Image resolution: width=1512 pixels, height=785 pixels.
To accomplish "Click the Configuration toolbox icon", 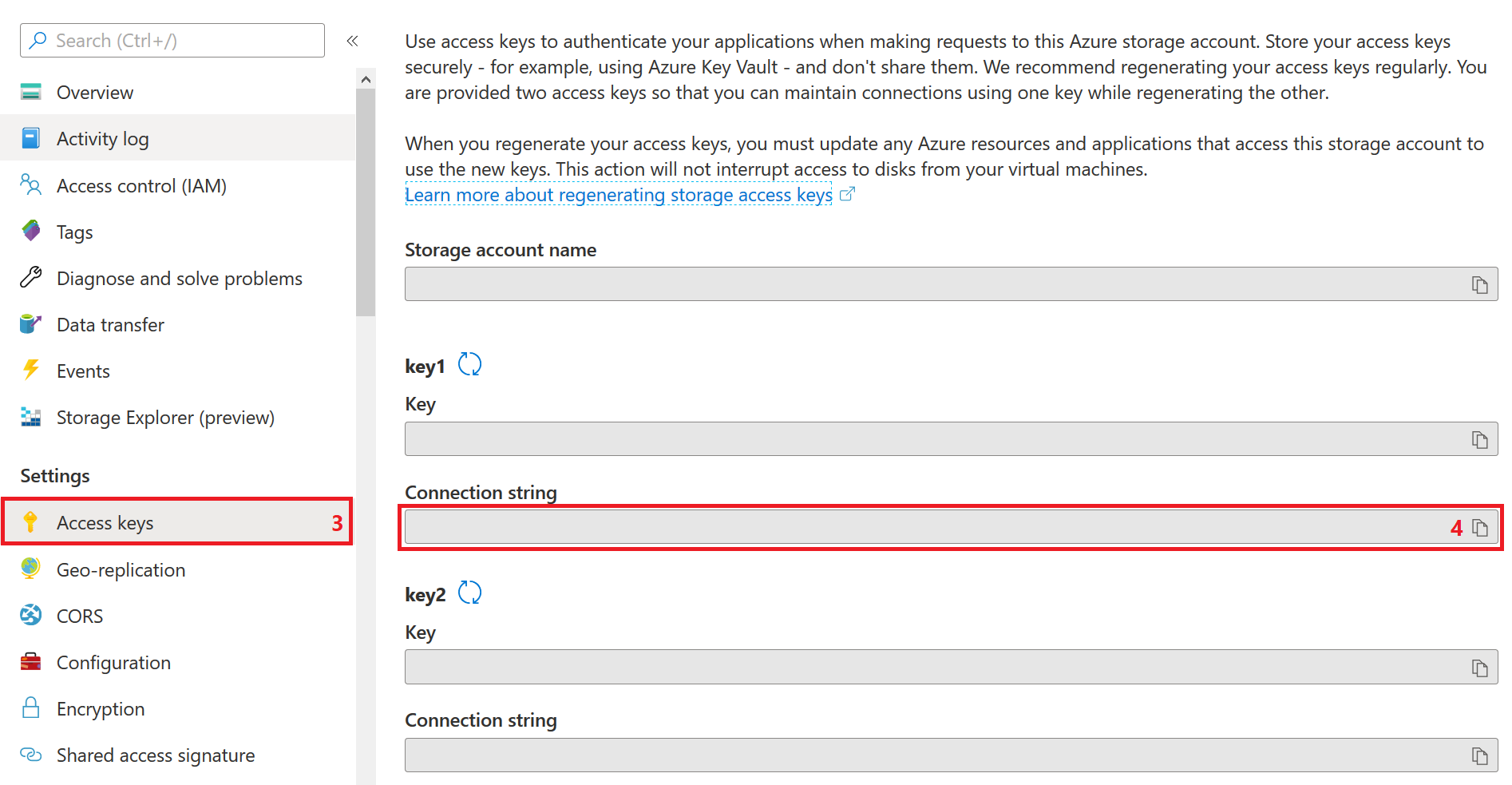I will 31,662.
